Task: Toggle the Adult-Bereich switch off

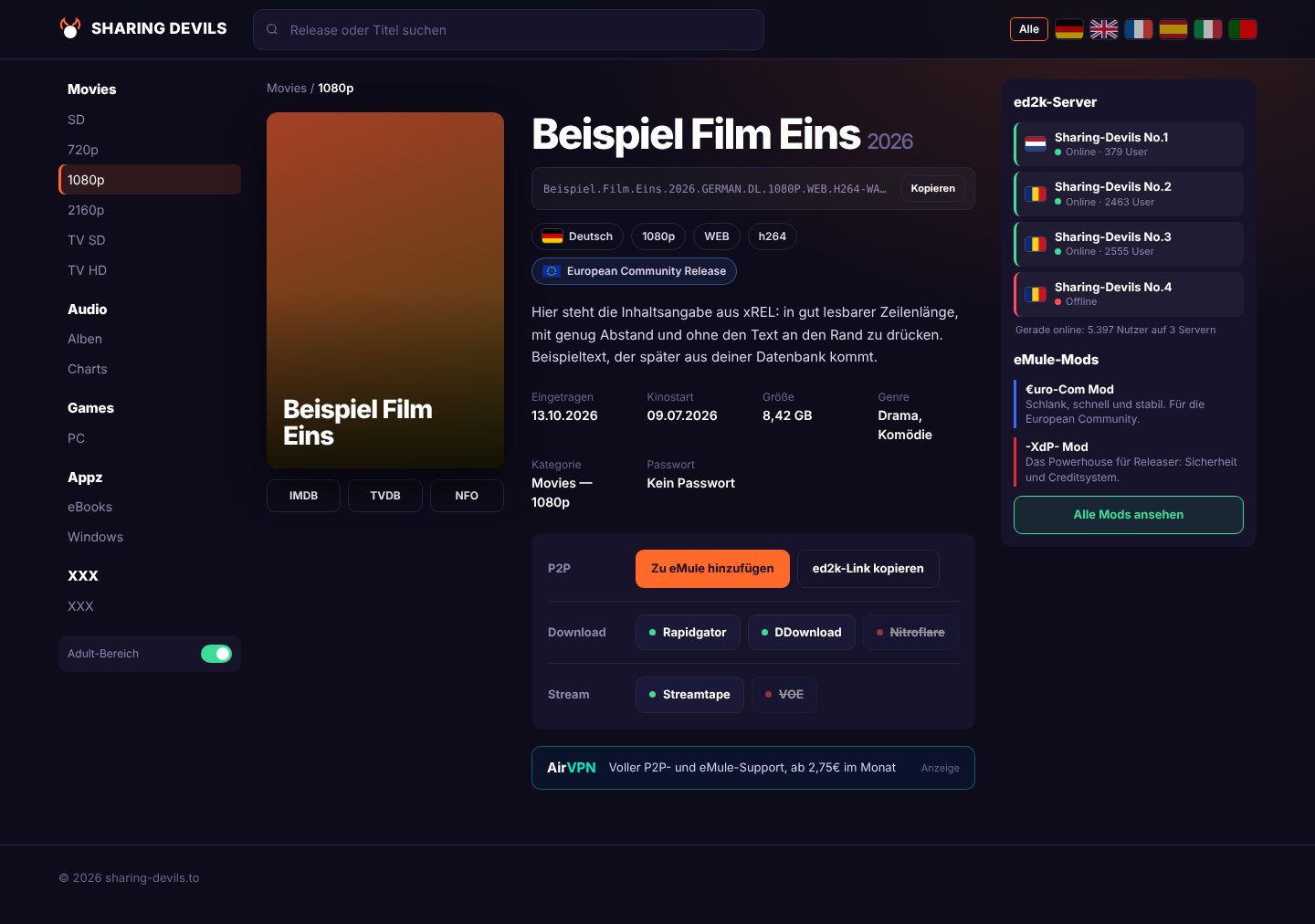Action: 216,654
